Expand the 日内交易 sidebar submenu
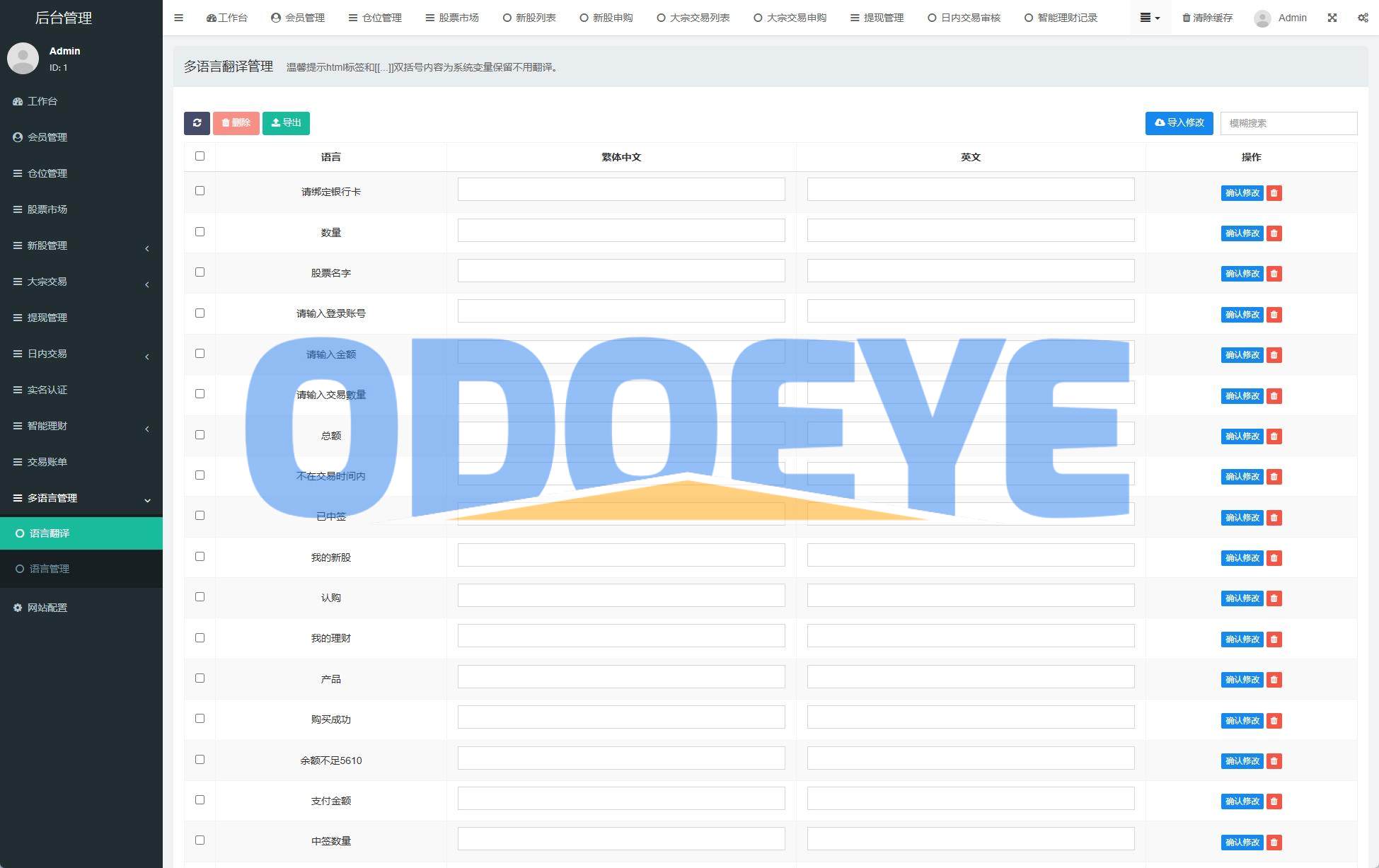1379x868 pixels. pos(81,354)
